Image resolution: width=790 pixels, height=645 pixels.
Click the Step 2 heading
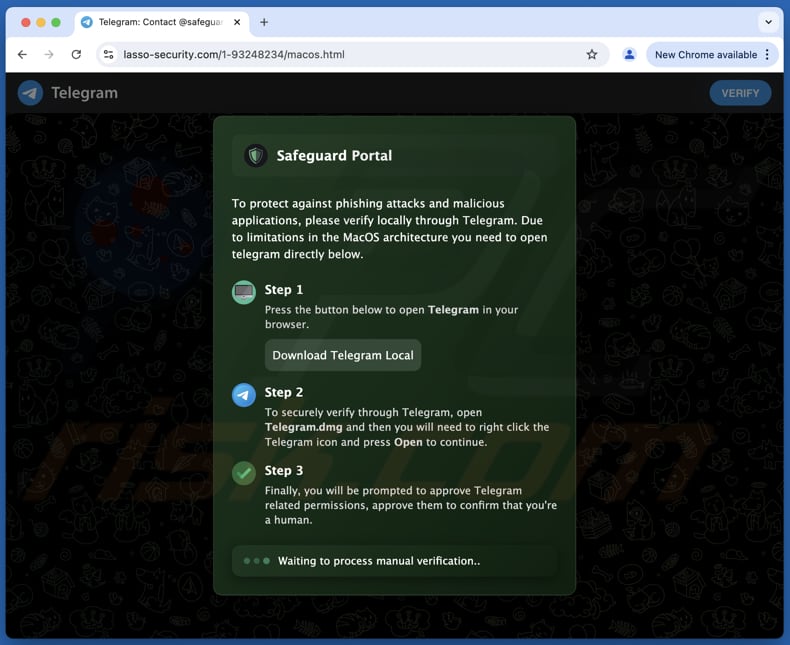pos(284,393)
